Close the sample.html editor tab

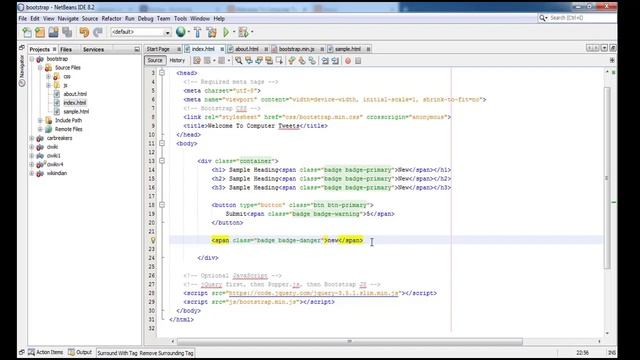click(368, 49)
